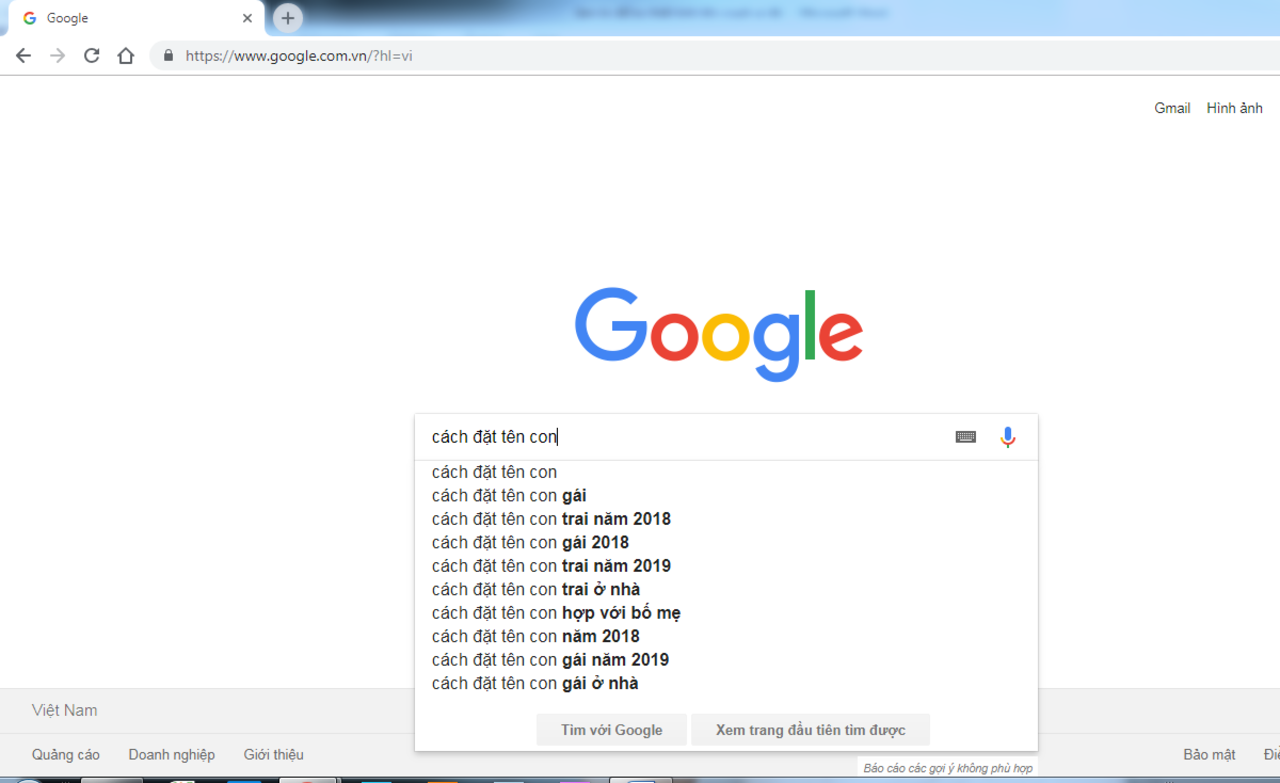Open Gmail link
This screenshot has width=1280, height=783.
point(1172,108)
